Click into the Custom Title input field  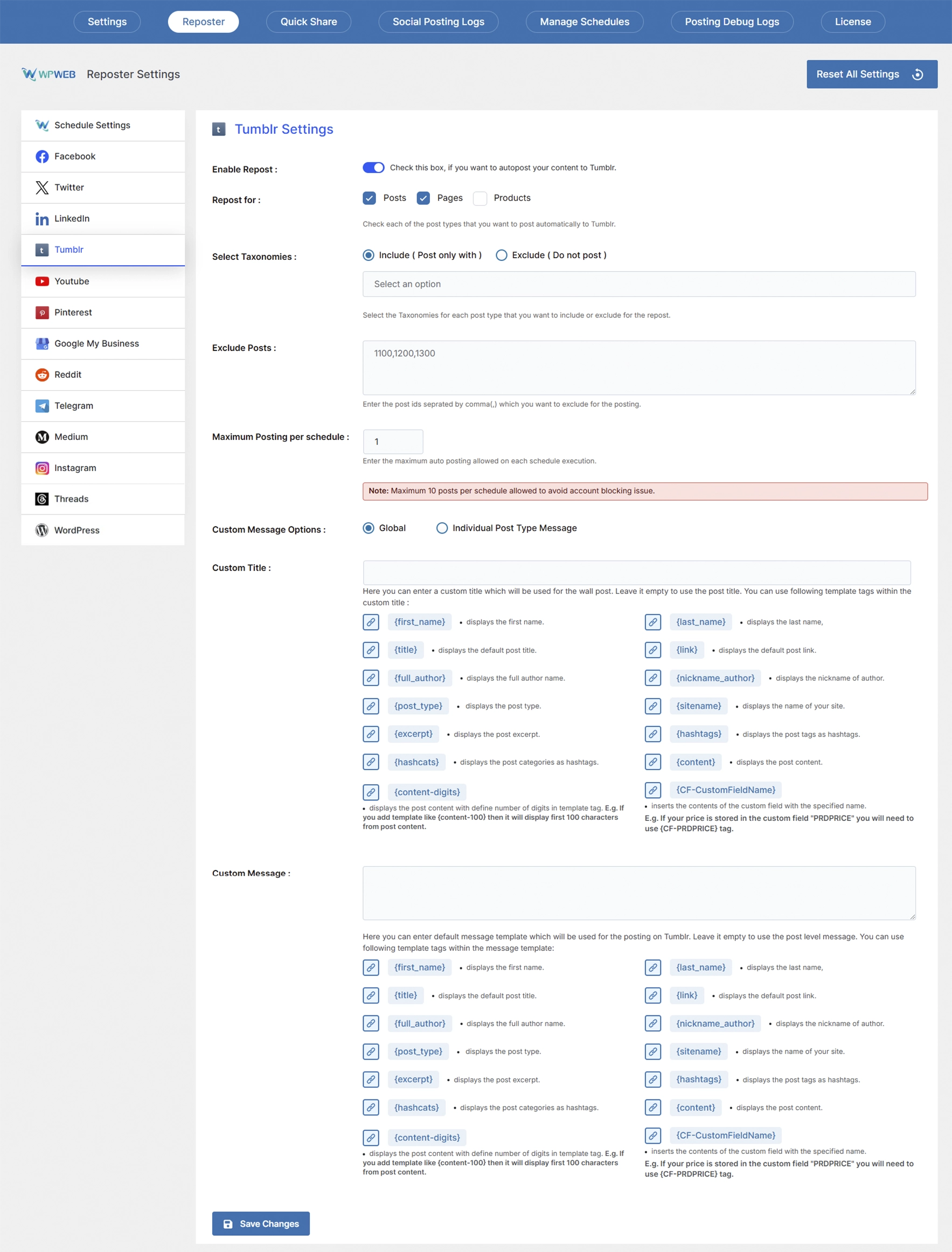(x=636, y=572)
